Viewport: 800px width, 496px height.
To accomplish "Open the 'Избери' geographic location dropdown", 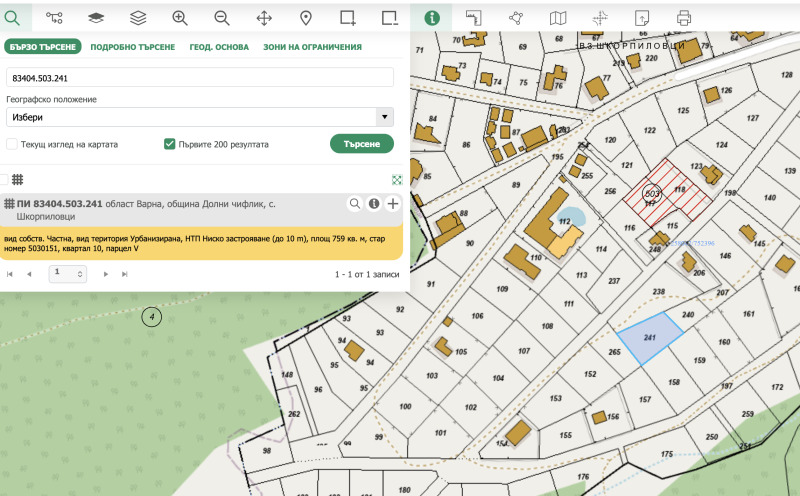I will (200, 117).
